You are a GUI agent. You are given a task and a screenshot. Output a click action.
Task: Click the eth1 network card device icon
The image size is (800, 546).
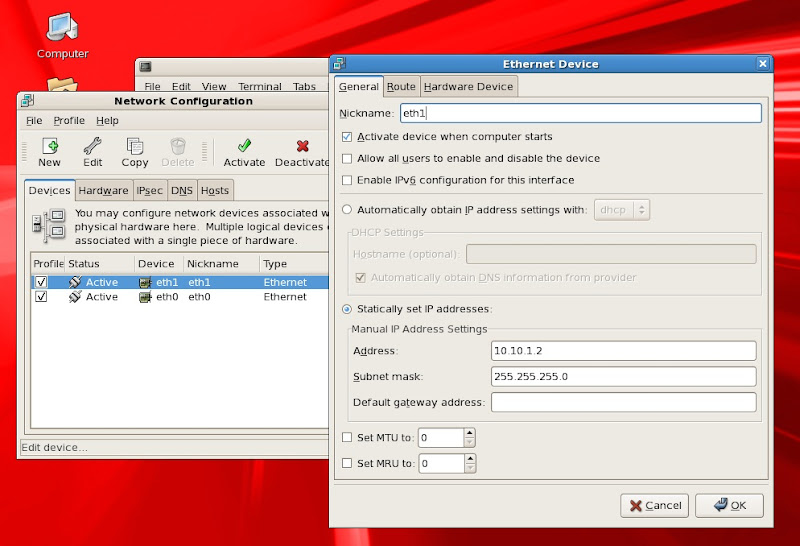[x=145, y=282]
